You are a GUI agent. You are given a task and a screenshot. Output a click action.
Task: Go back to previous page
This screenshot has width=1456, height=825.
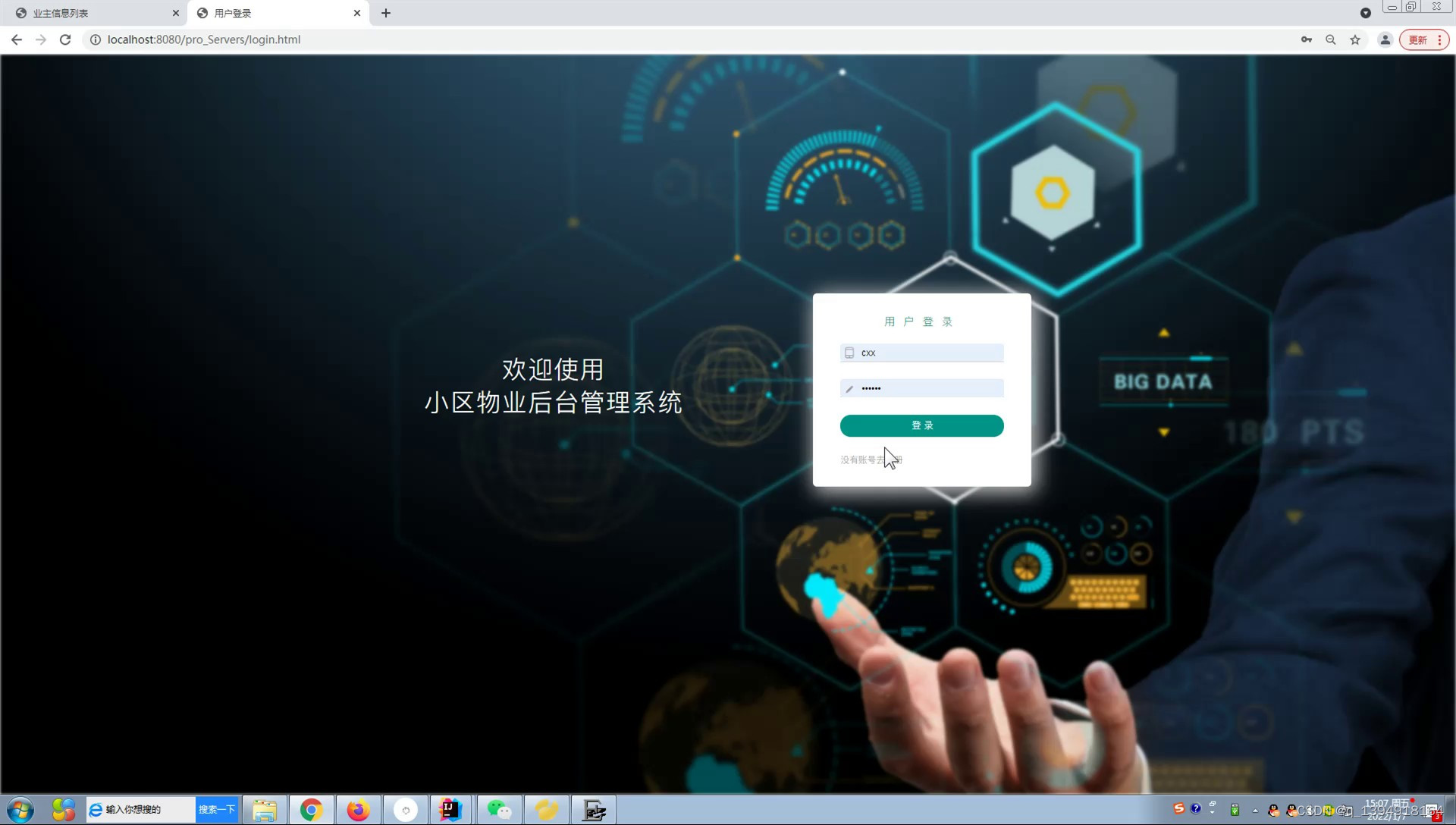point(17,39)
